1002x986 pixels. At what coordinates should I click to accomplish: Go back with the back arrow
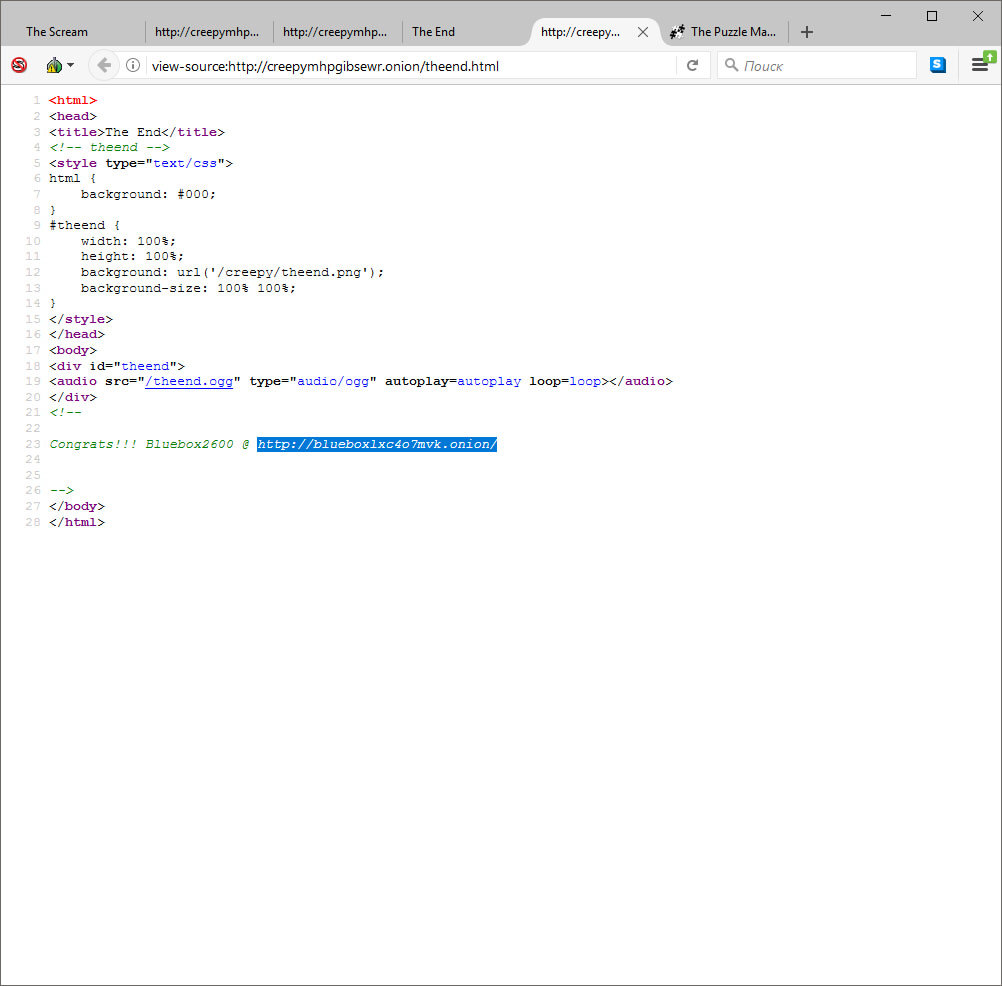[104, 65]
